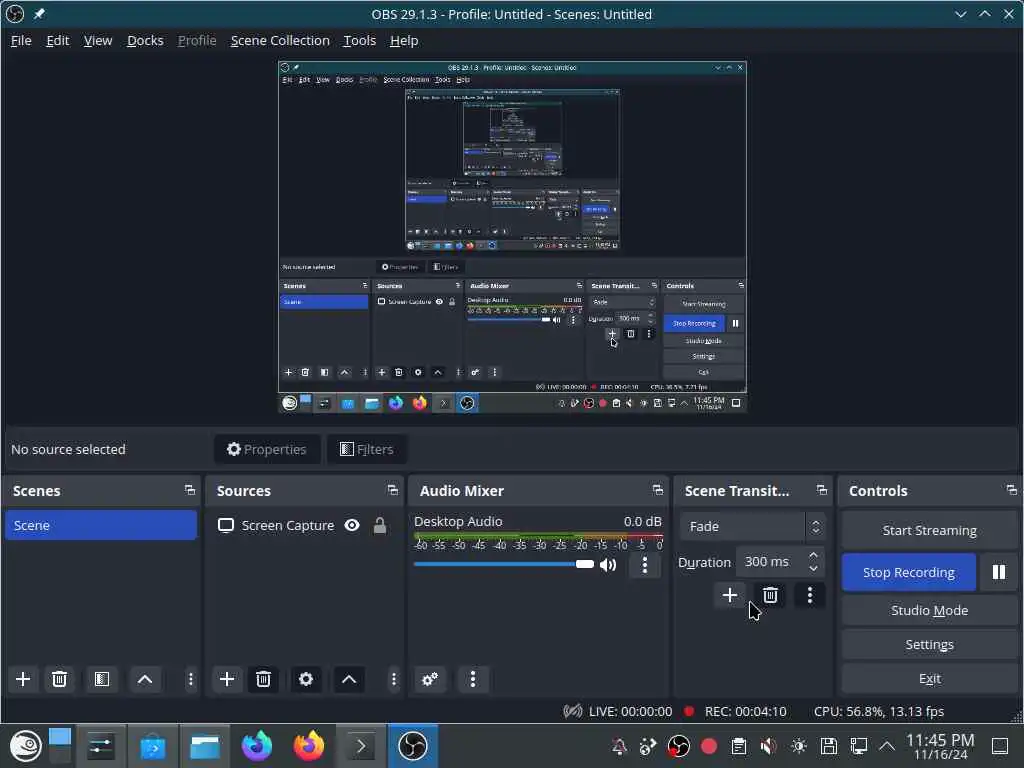Image resolution: width=1024 pixels, height=768 pixels.
Task: Open Firefox from the taskbar
Action: (308, 746)
